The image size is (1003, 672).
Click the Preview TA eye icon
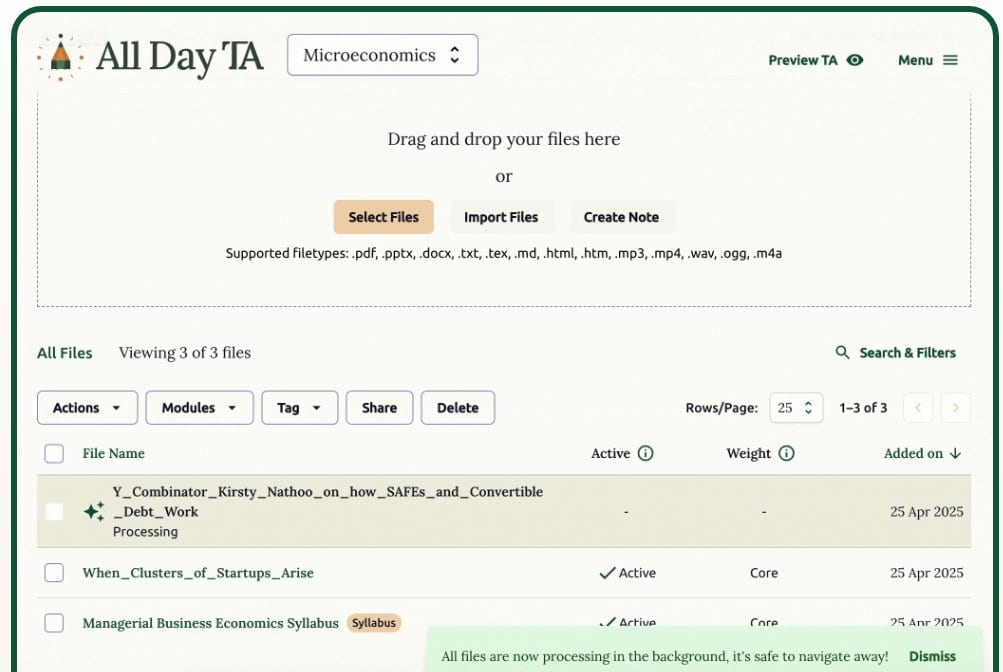(x=854, y=60)
